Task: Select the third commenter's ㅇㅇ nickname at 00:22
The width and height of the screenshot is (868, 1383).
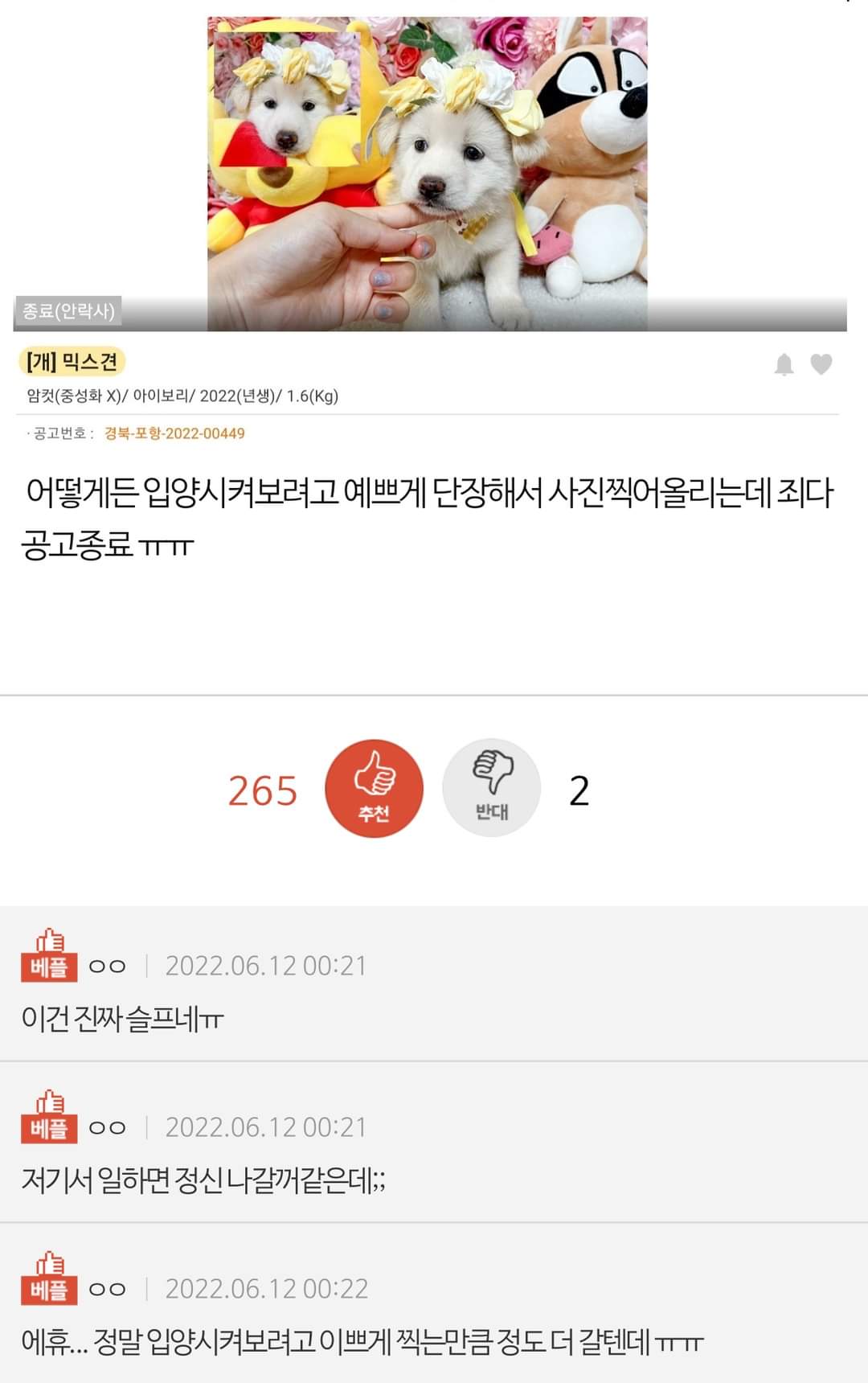Action: tap(107, 1290)
